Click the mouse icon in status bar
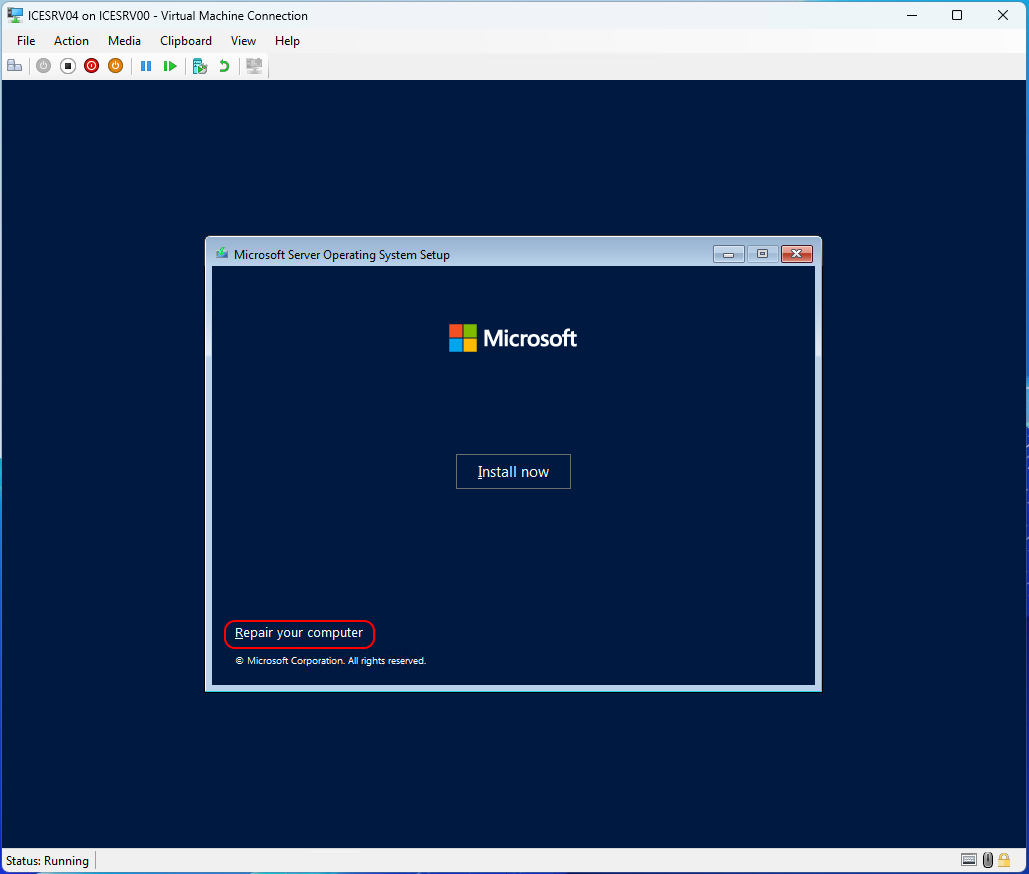Screen dimensions: 1029x874 (x=988, y=860)
